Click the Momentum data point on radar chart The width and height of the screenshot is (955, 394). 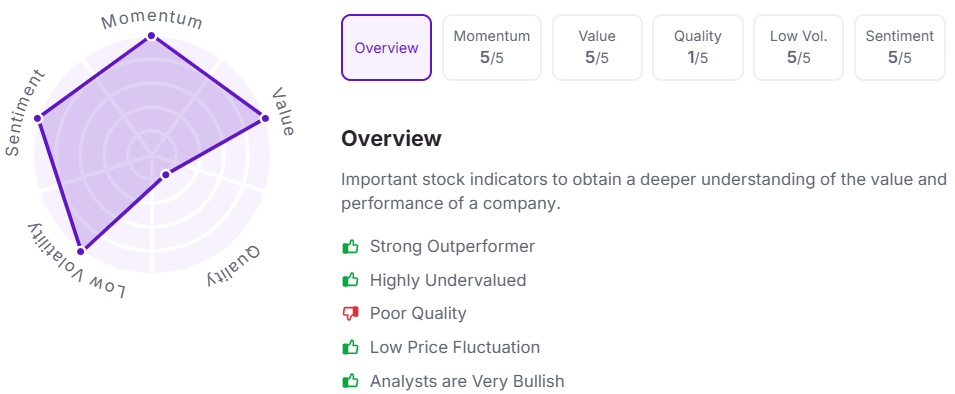point(151,37)
